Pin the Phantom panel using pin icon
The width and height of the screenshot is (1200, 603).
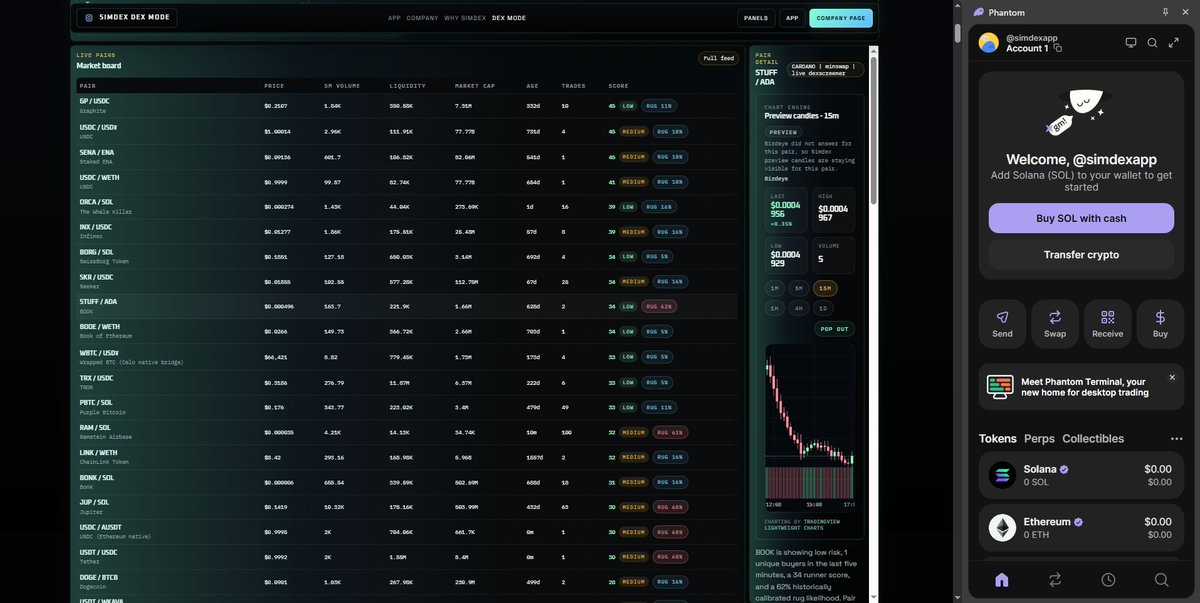point(1165,12)
